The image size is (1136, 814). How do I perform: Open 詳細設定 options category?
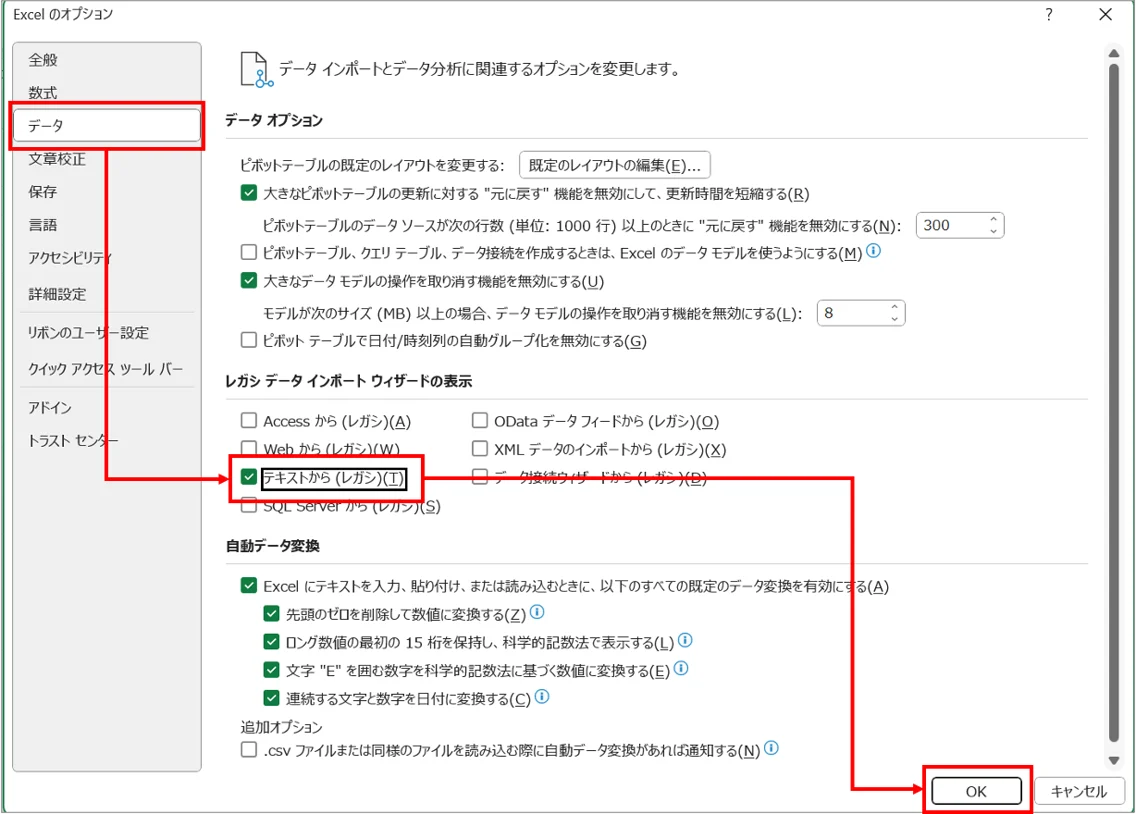(x=106, y=294)
